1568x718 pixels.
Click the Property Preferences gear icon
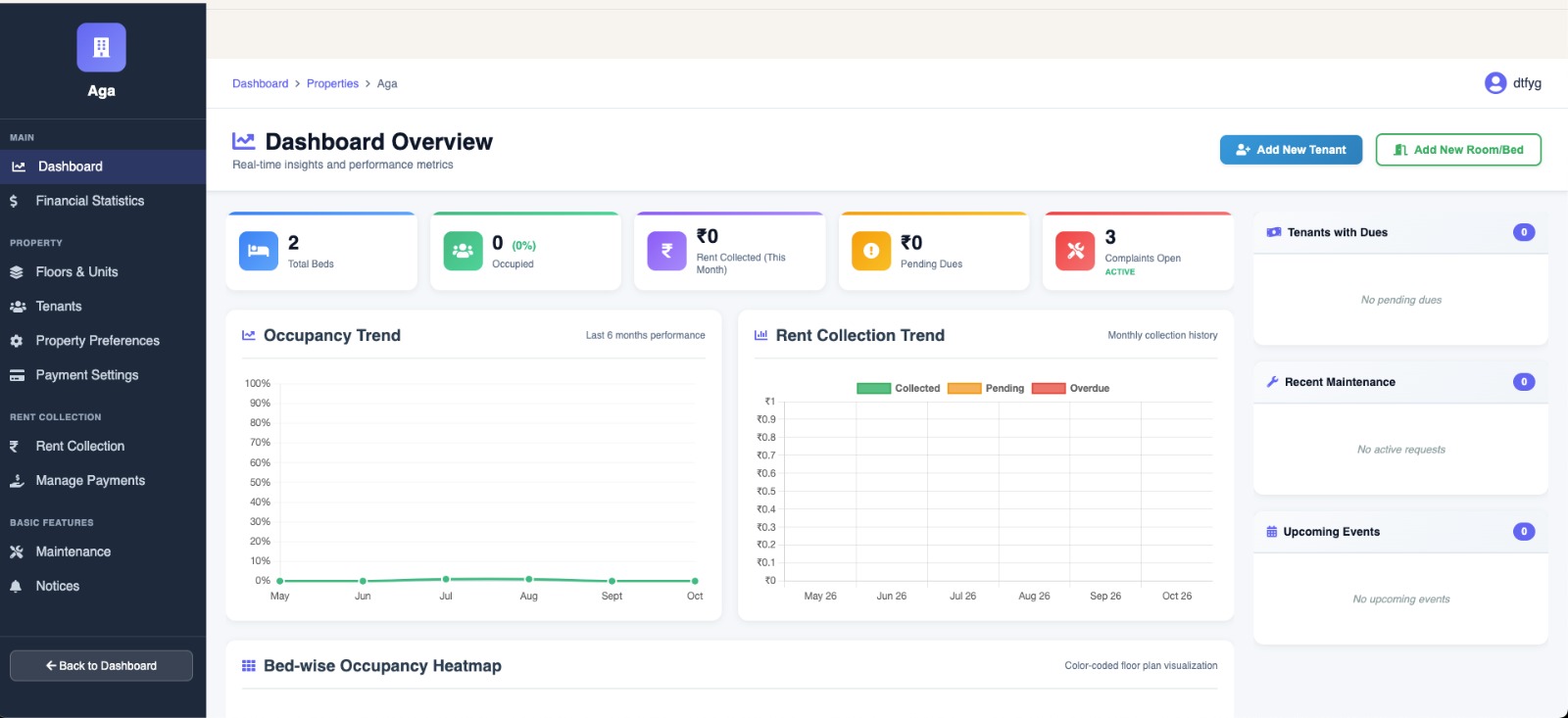pos(17,341)
